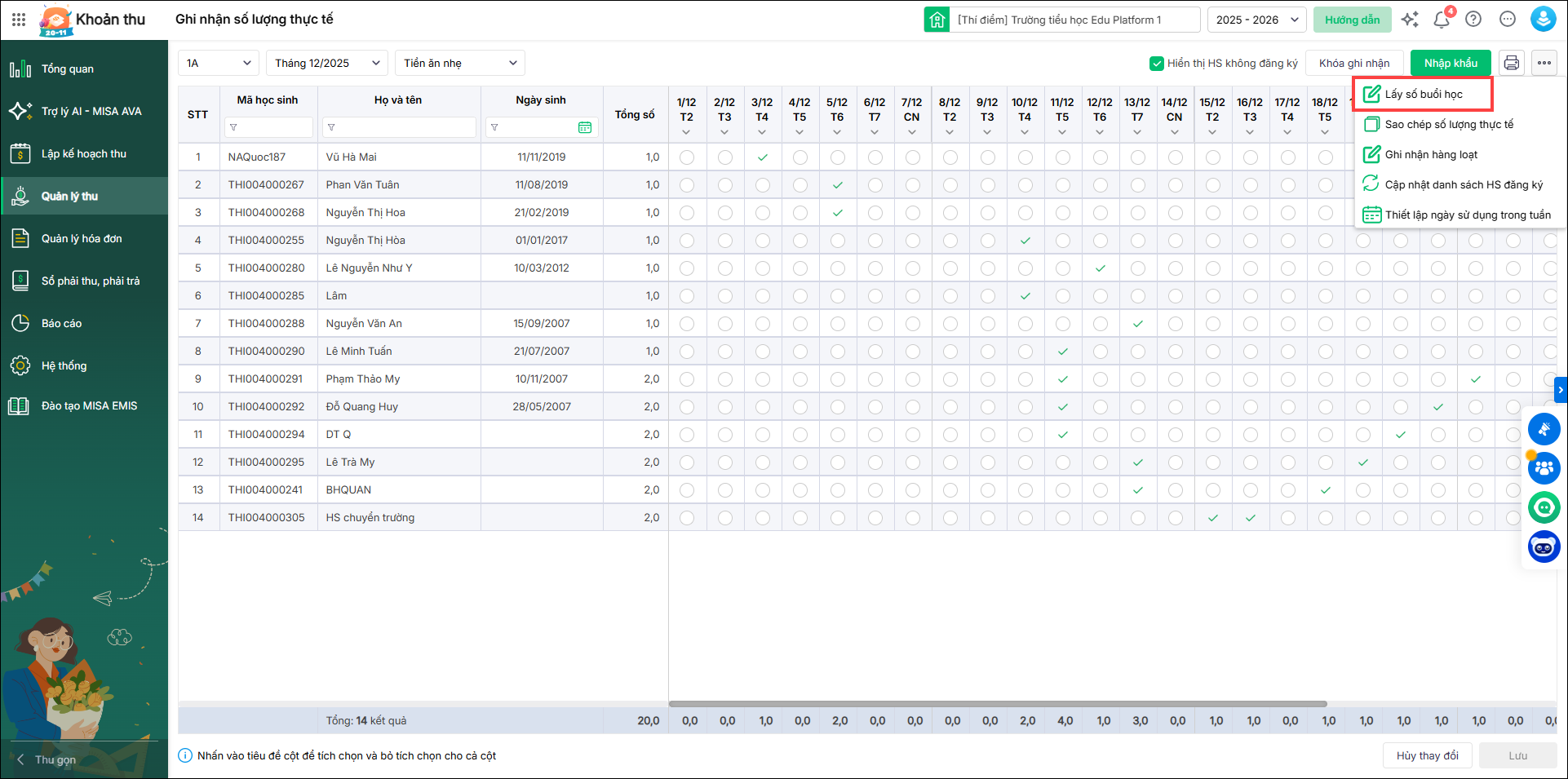Toggle the 3/12 attendance mark for Vũ Hà Mai

[762, 157]
